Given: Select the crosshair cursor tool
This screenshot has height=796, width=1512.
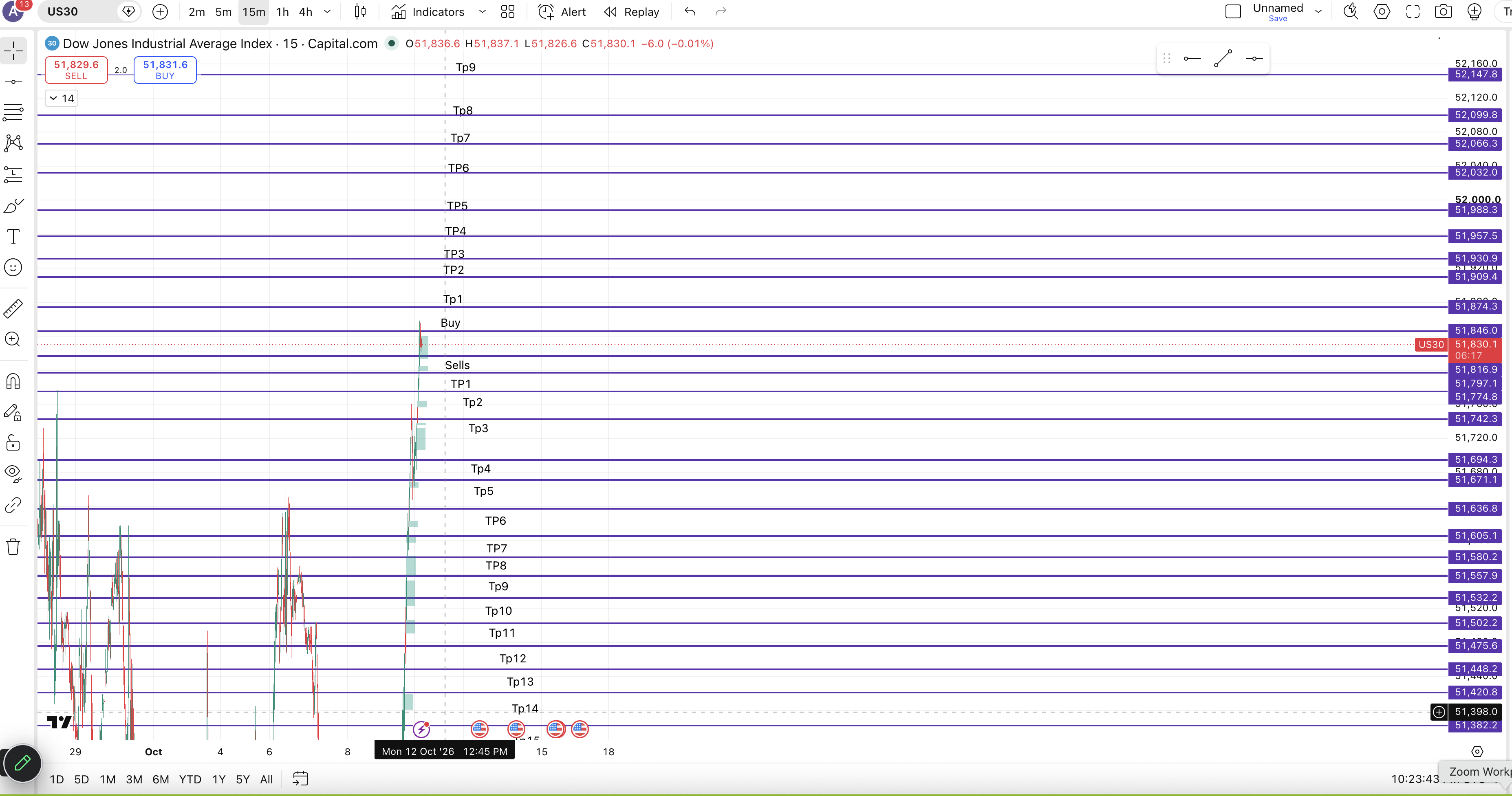Looking at the screenshot, I should (13, 51).
